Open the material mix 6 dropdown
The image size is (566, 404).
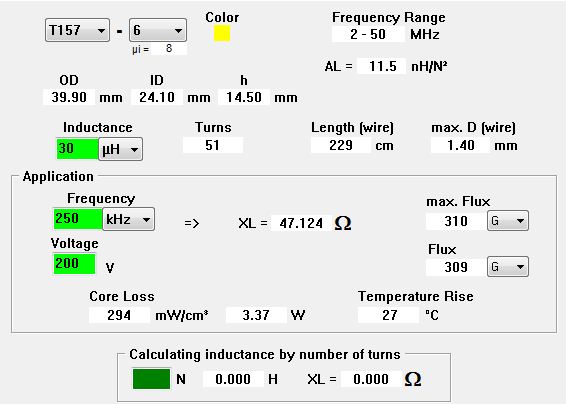point(158,30)
